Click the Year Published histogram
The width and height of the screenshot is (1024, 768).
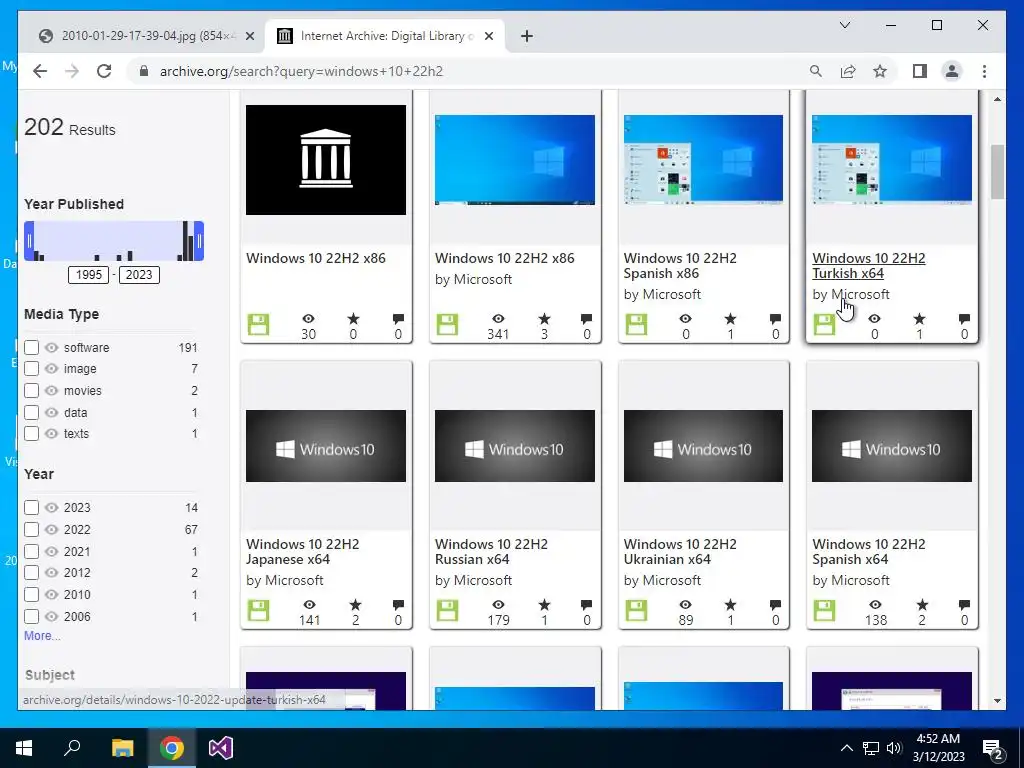pyautogui.click(x=114, y=241)
